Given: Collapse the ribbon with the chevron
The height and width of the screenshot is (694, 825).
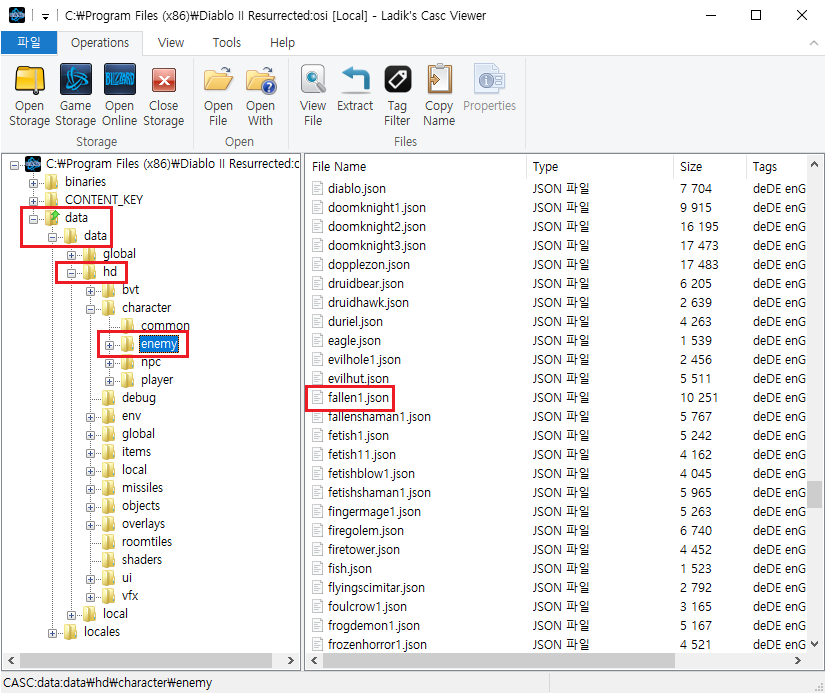Looking at the screenshot, I should pos(814,43).
